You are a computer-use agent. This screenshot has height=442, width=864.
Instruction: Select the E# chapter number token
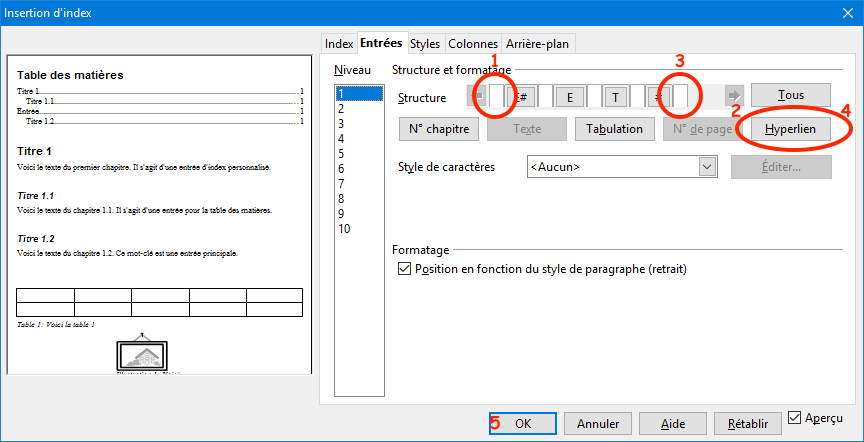522,96
